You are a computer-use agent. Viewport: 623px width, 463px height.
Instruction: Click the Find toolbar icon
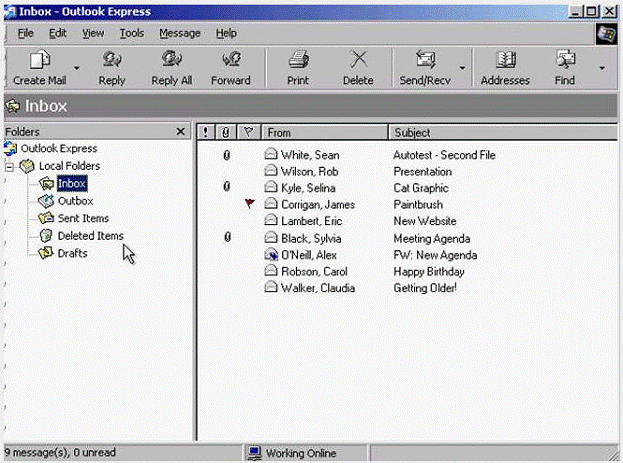[565, 66]
